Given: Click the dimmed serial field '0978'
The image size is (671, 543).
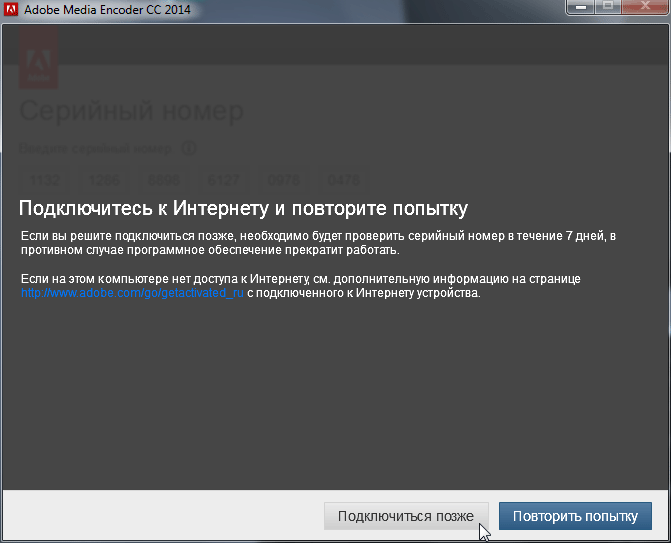Looking at the screenshot, I should pos(283,180).
